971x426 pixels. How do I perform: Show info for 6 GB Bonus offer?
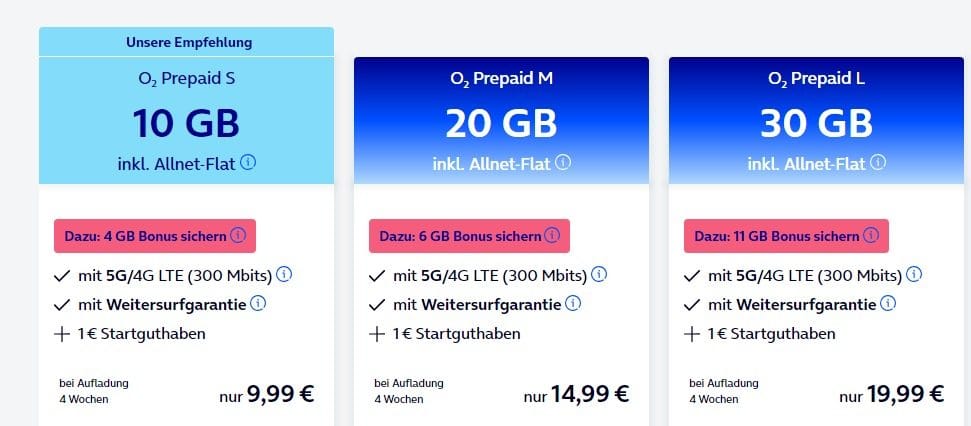[x=552, y=235]
